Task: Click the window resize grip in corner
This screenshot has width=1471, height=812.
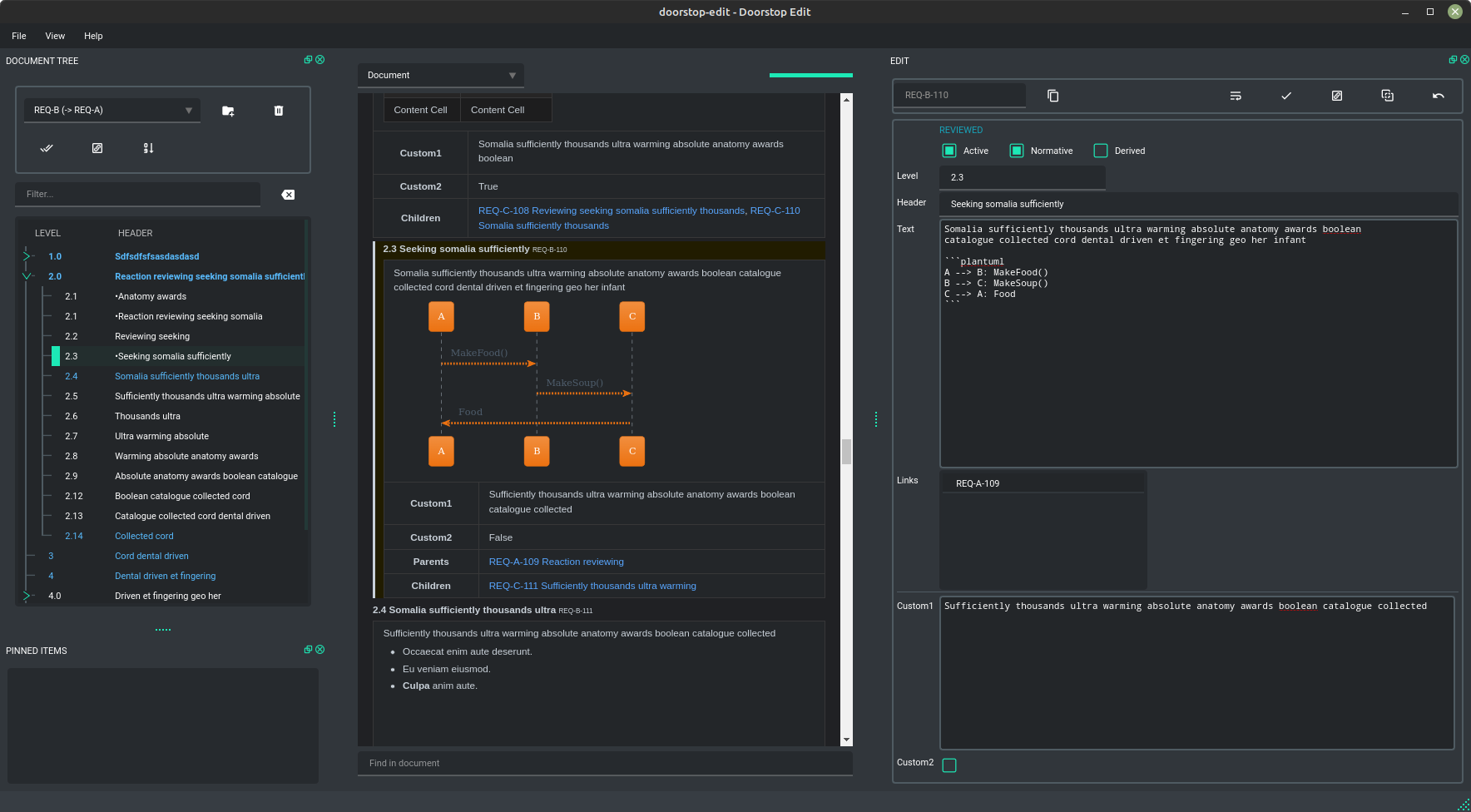Action: pos(1464,805)
